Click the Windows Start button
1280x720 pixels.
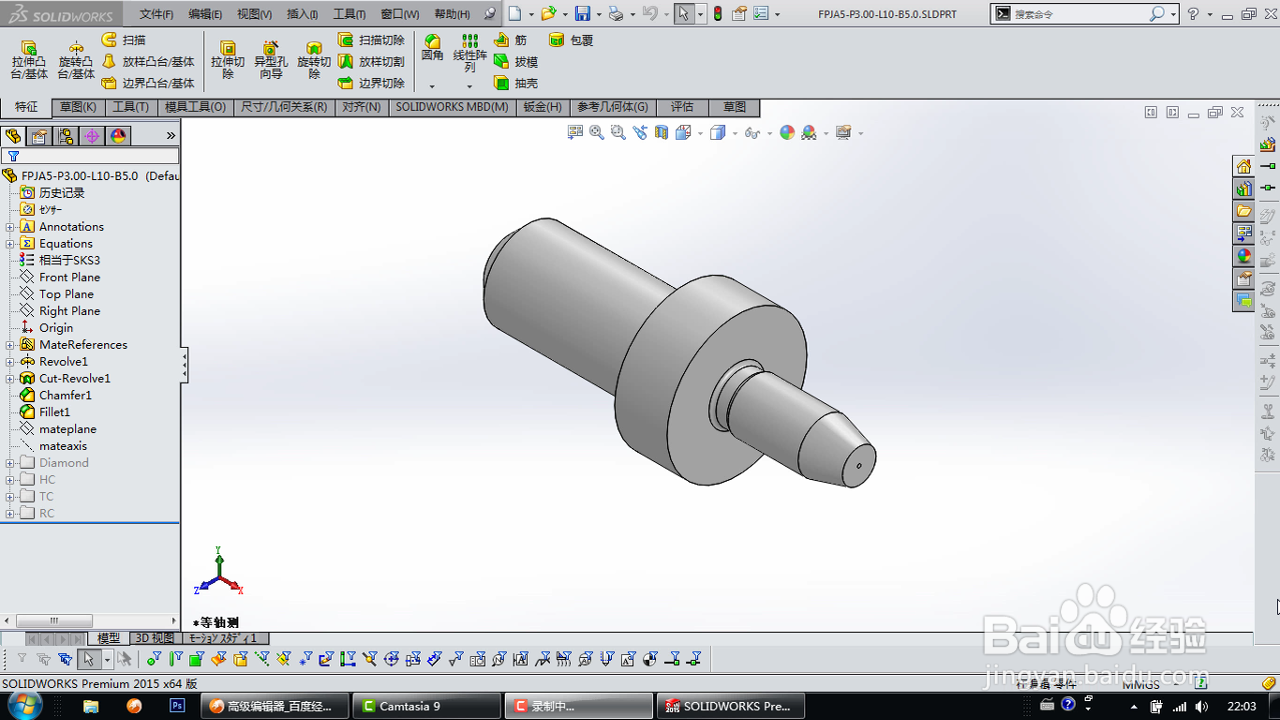24,706
